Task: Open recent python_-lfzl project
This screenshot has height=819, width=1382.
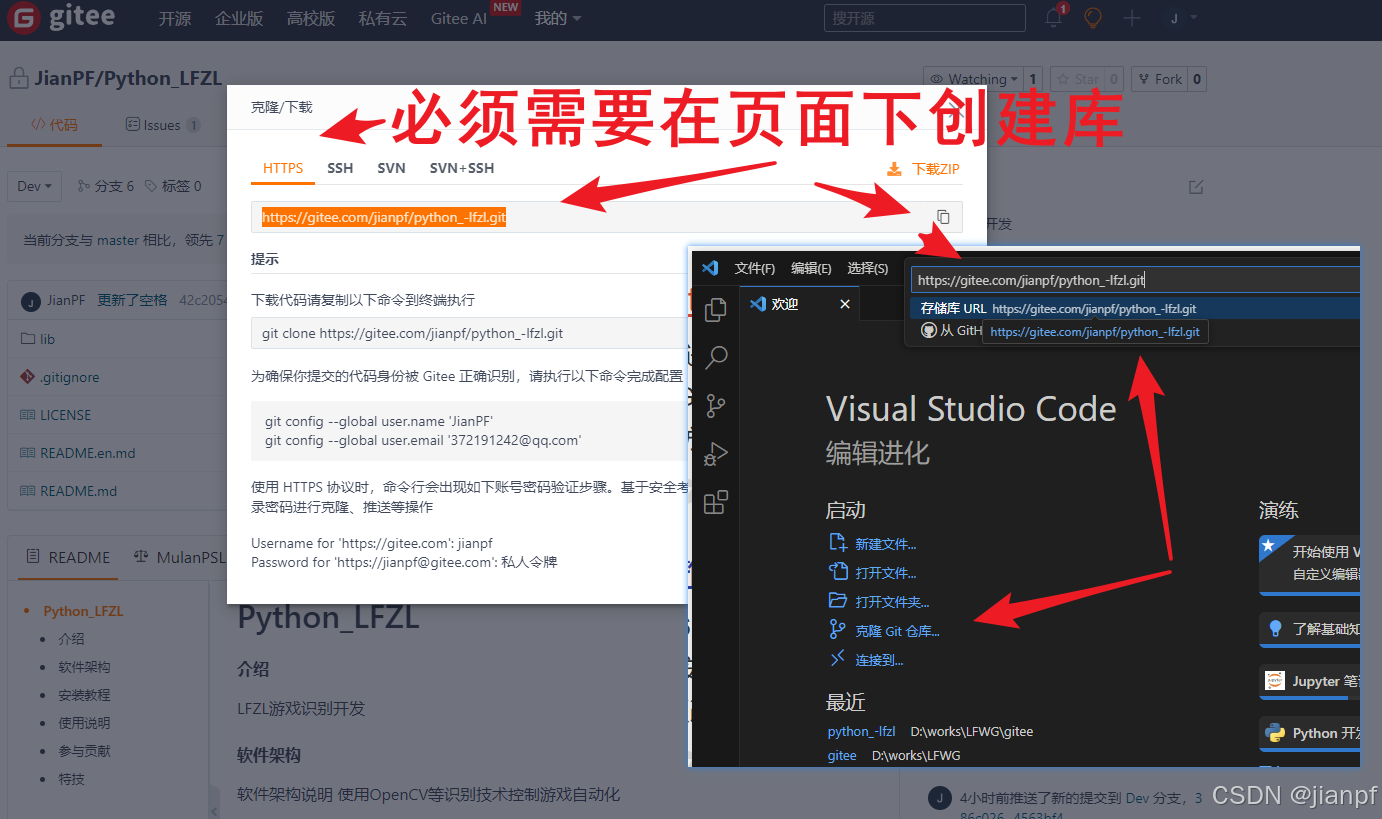Action: [861, 731]
